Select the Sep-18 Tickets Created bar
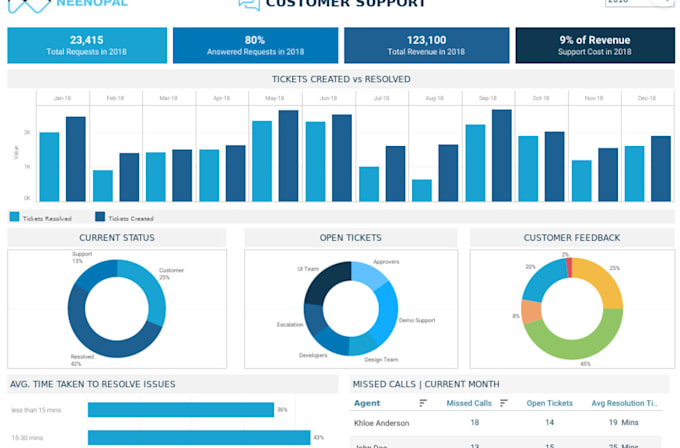Screen dimensions: 680x448 pos(502,156)
